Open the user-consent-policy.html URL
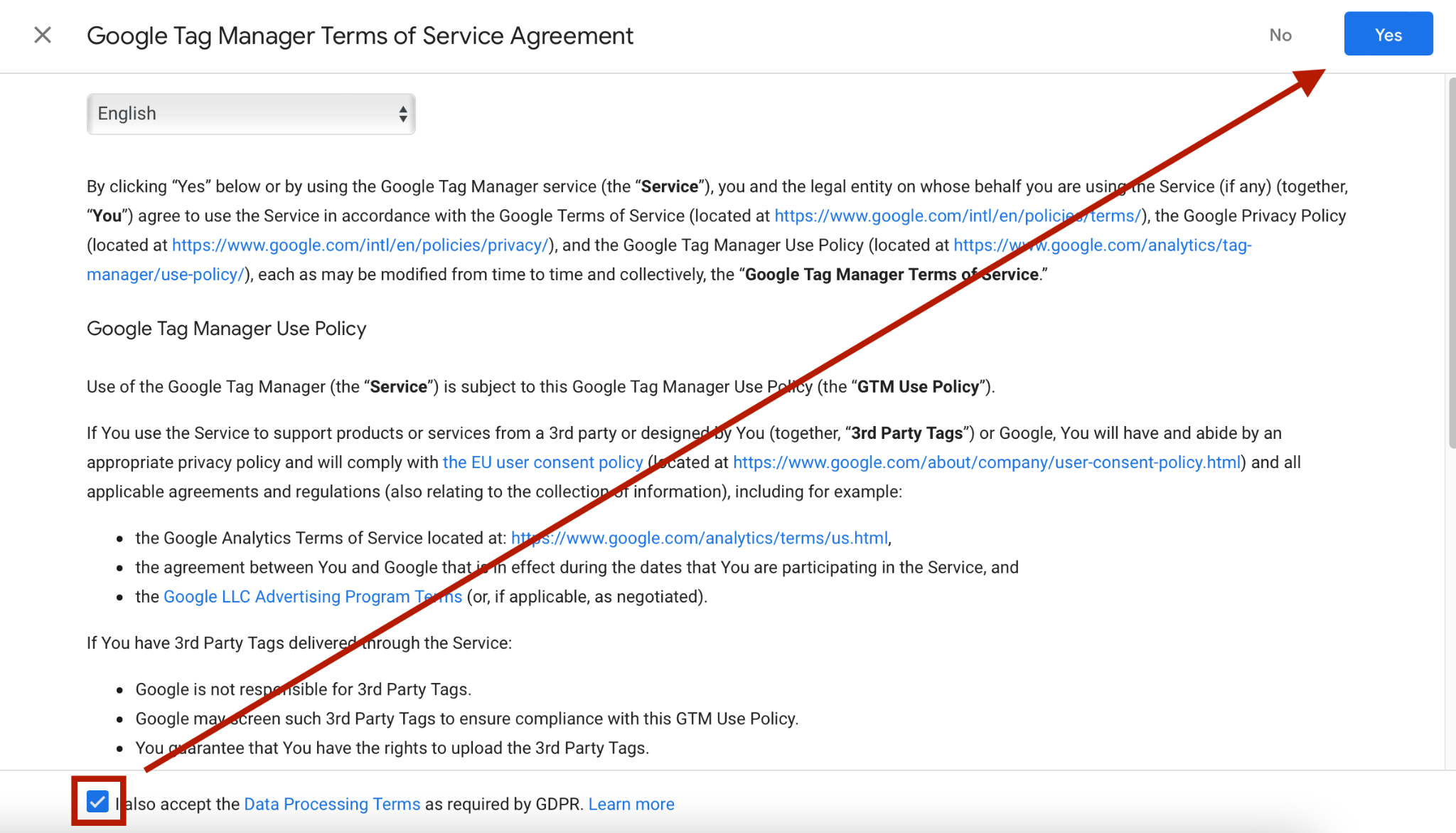The height and width of the screenshot is (833, 1456). pyautogui.click(x=987, y=462)
